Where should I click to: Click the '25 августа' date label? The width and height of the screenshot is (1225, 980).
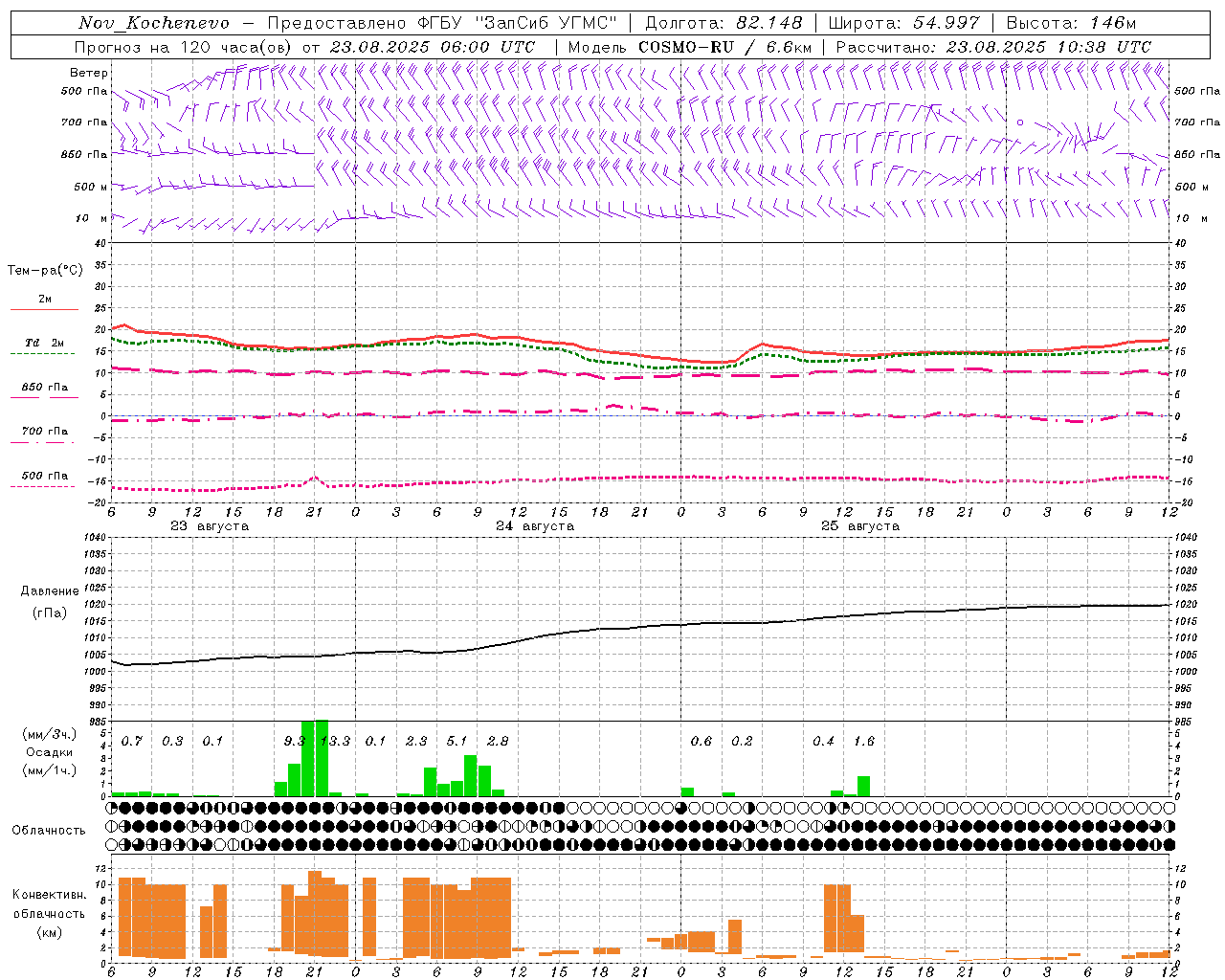(x=860, y=526)
